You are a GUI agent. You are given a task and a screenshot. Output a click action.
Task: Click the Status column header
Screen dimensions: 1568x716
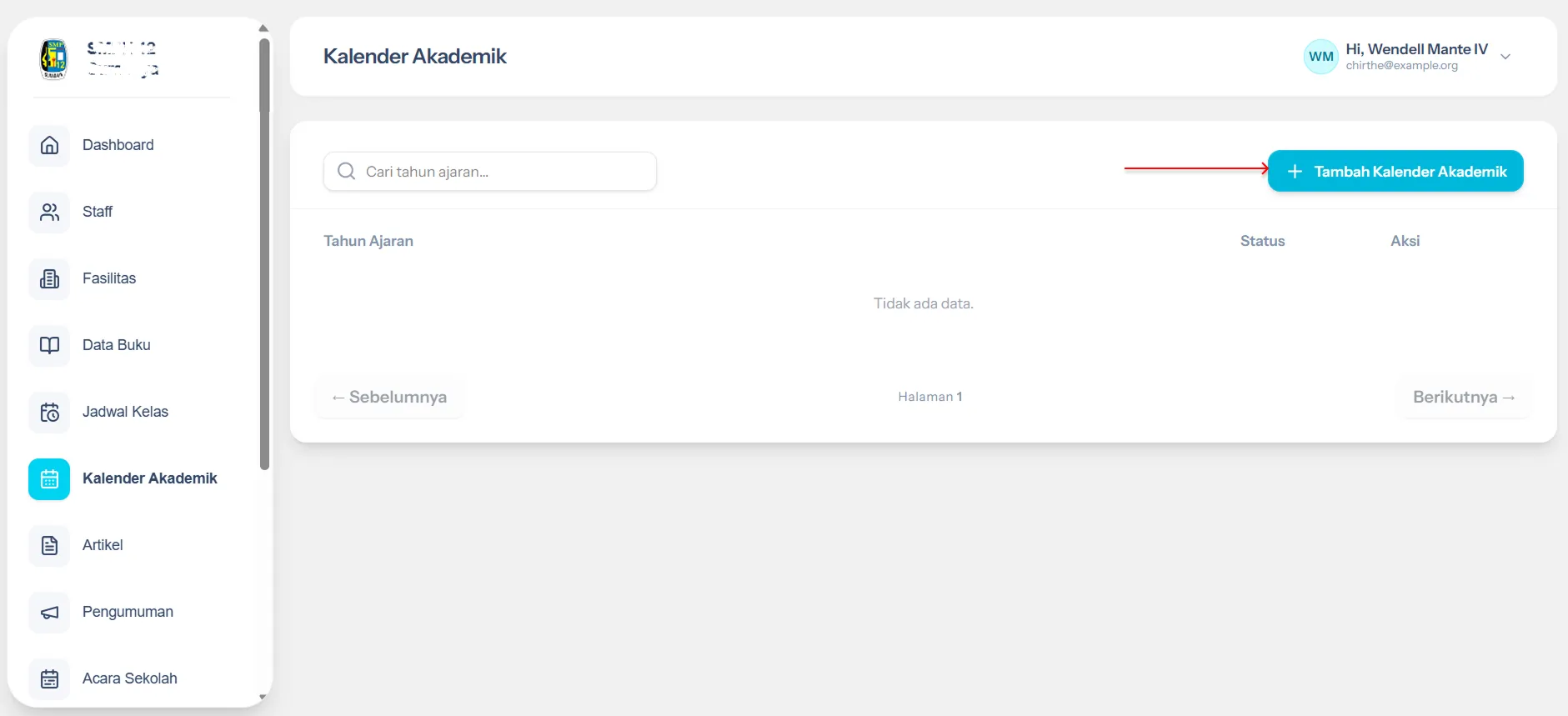(1262, 241)
